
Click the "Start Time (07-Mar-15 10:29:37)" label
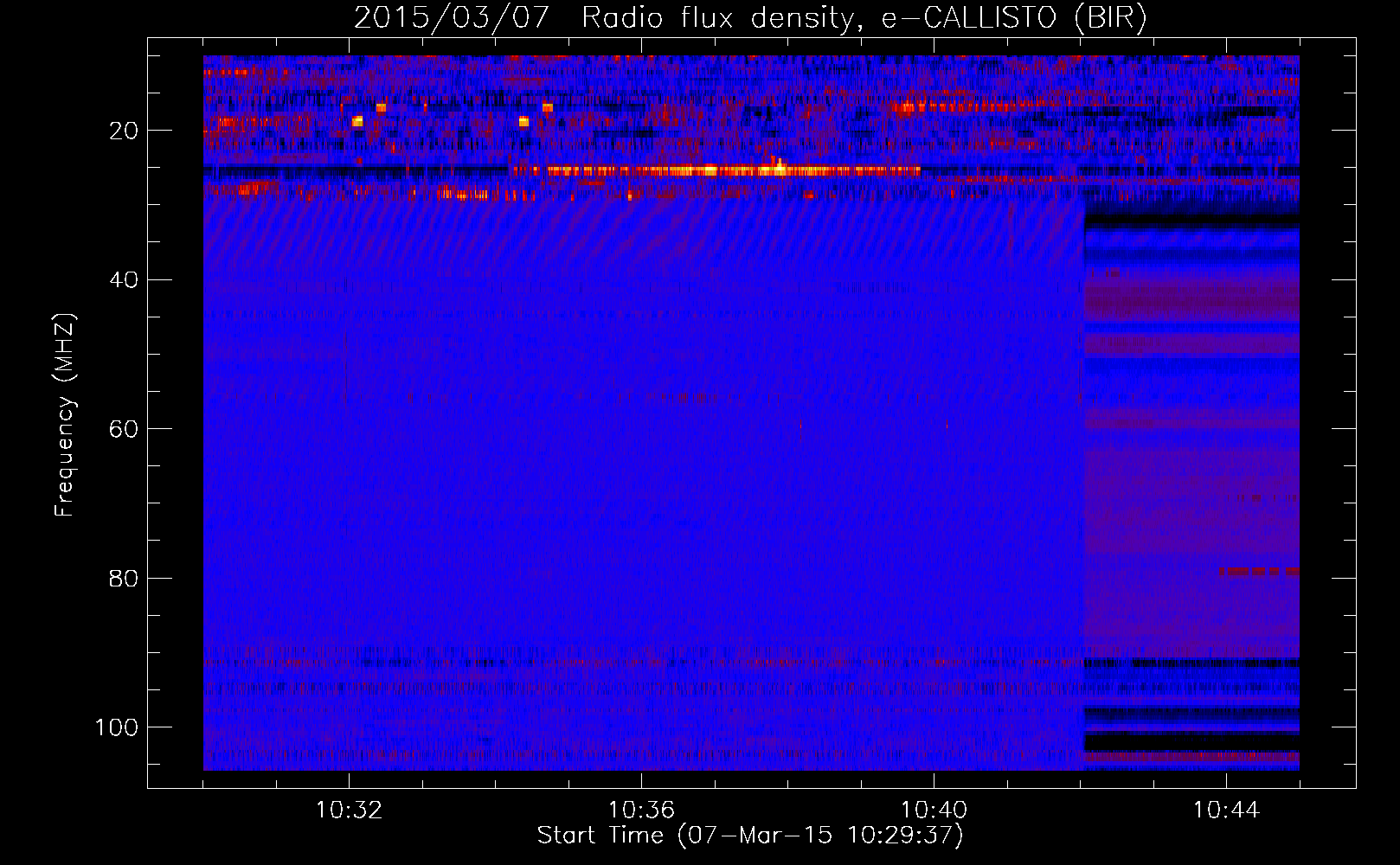click(750, 836)
